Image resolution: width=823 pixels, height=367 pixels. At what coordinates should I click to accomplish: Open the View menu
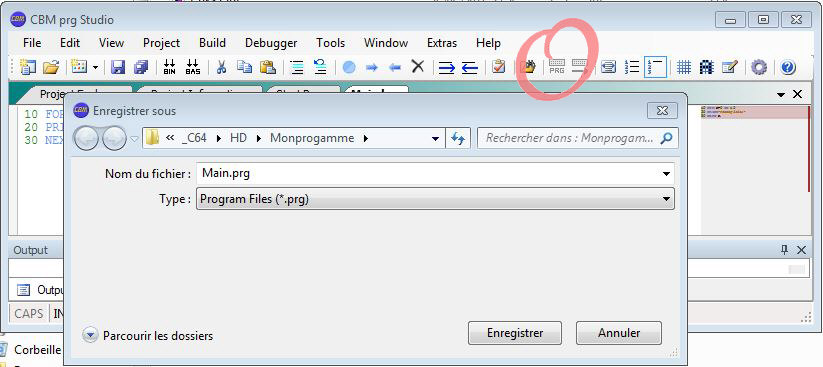(x=111, y=43)
